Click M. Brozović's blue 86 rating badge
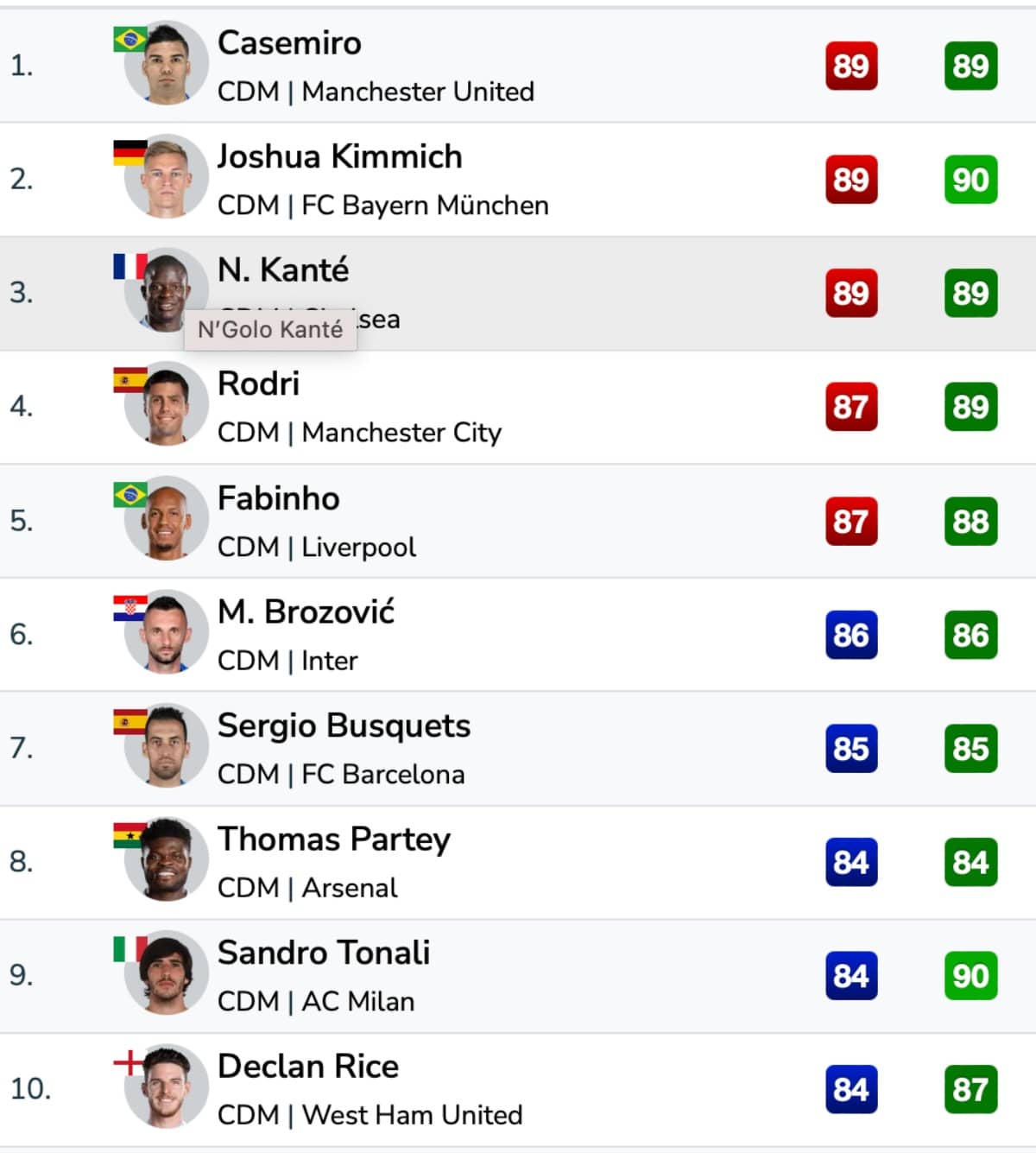This screenshot has width=1036, height=1153. [x=851, y=635]
